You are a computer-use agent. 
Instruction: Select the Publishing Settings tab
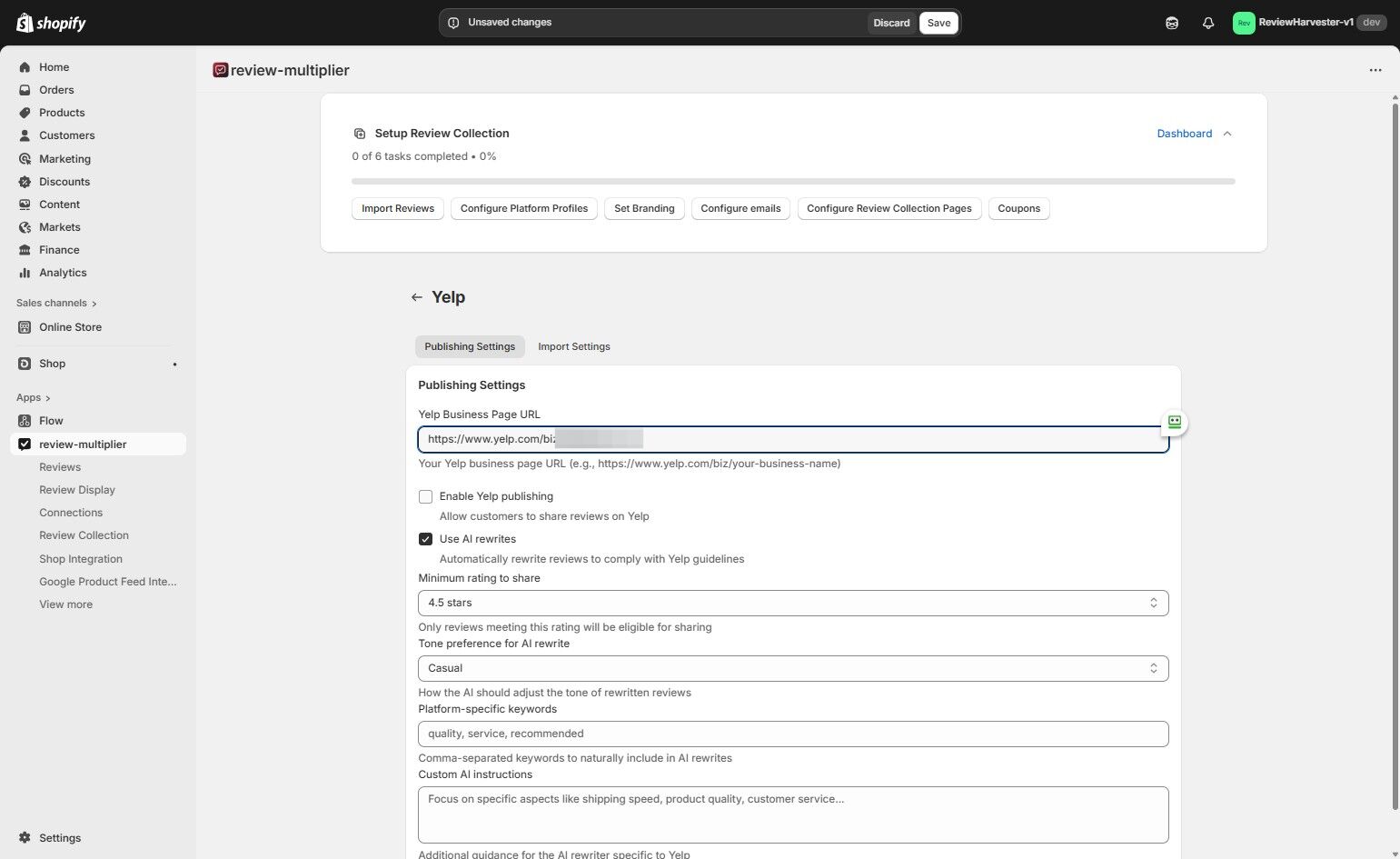coord(470,346)
